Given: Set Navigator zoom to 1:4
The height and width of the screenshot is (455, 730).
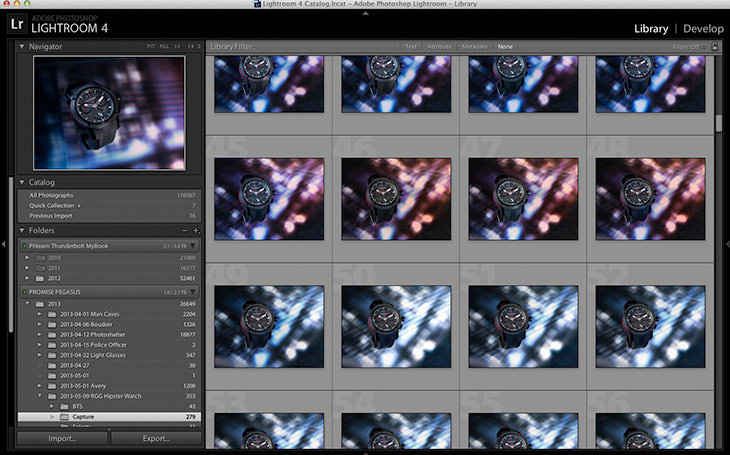Looking at the screenshot, I should (x=191, y=47).
